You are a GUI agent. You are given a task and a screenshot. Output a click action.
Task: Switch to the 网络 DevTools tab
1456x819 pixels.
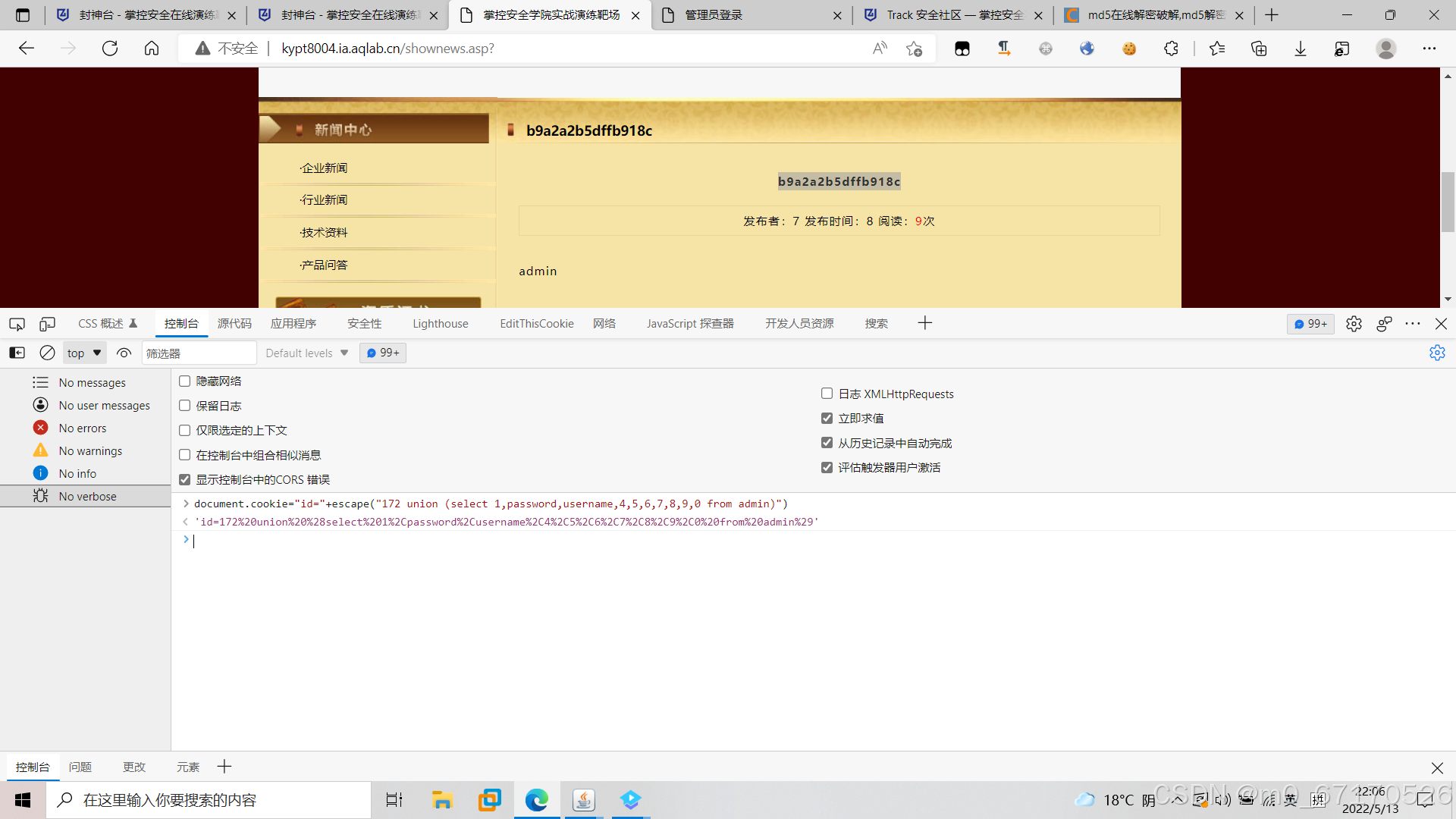tap(604, 324)
